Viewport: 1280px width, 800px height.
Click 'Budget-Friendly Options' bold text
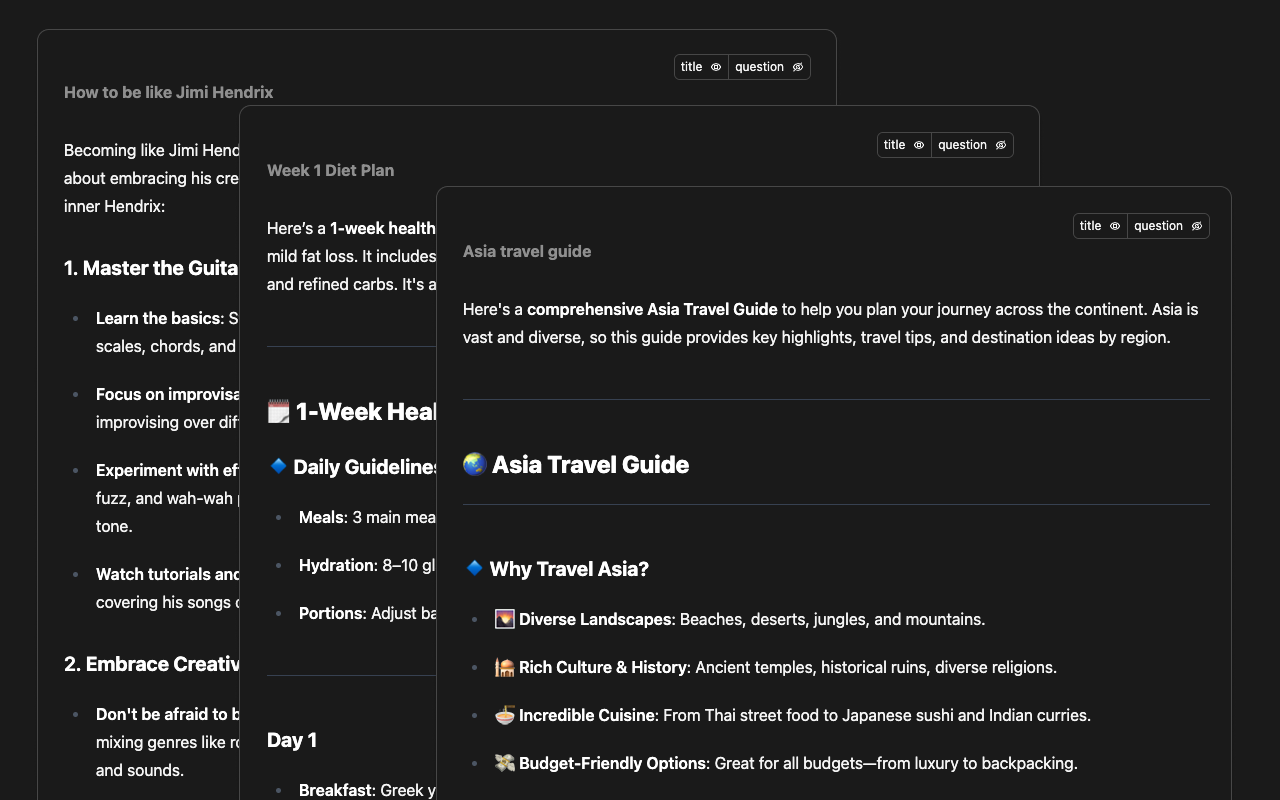tap(612, 763)
